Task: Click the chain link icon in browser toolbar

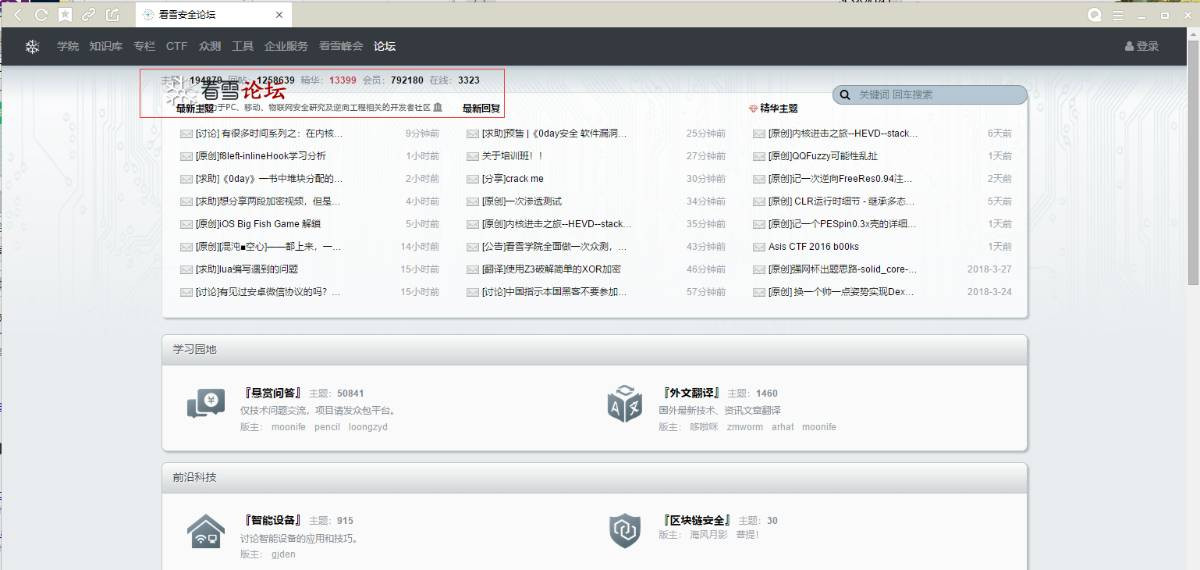Action: pyautogui.click(x=89, y=15)
